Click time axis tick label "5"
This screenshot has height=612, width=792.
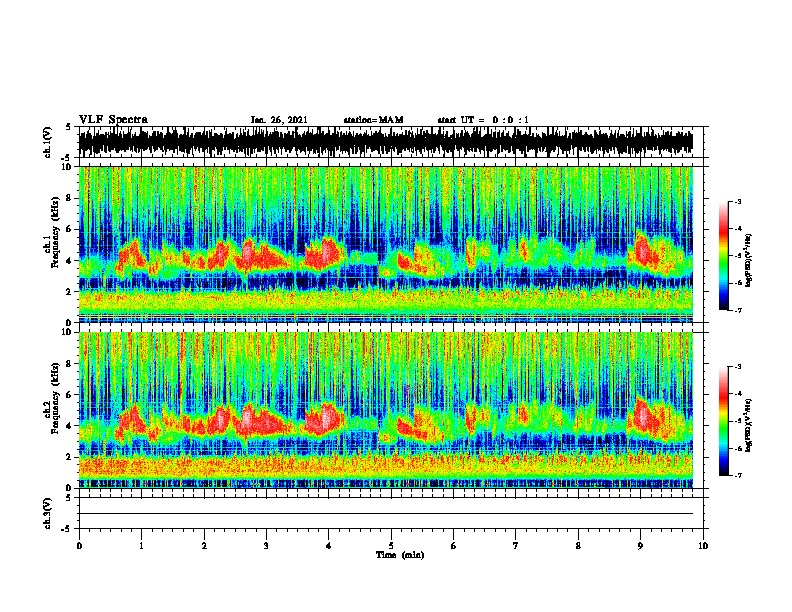(x=391, y=546)
